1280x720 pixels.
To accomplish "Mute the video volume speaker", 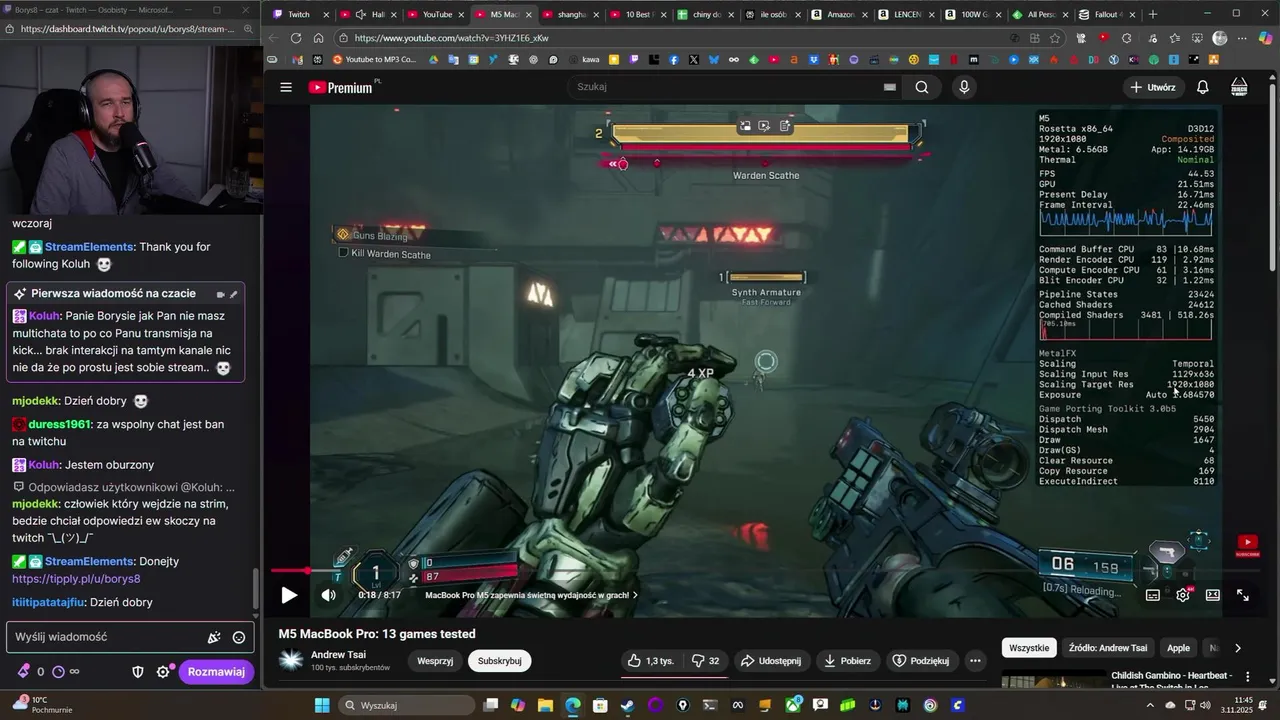I will [328, 595].
